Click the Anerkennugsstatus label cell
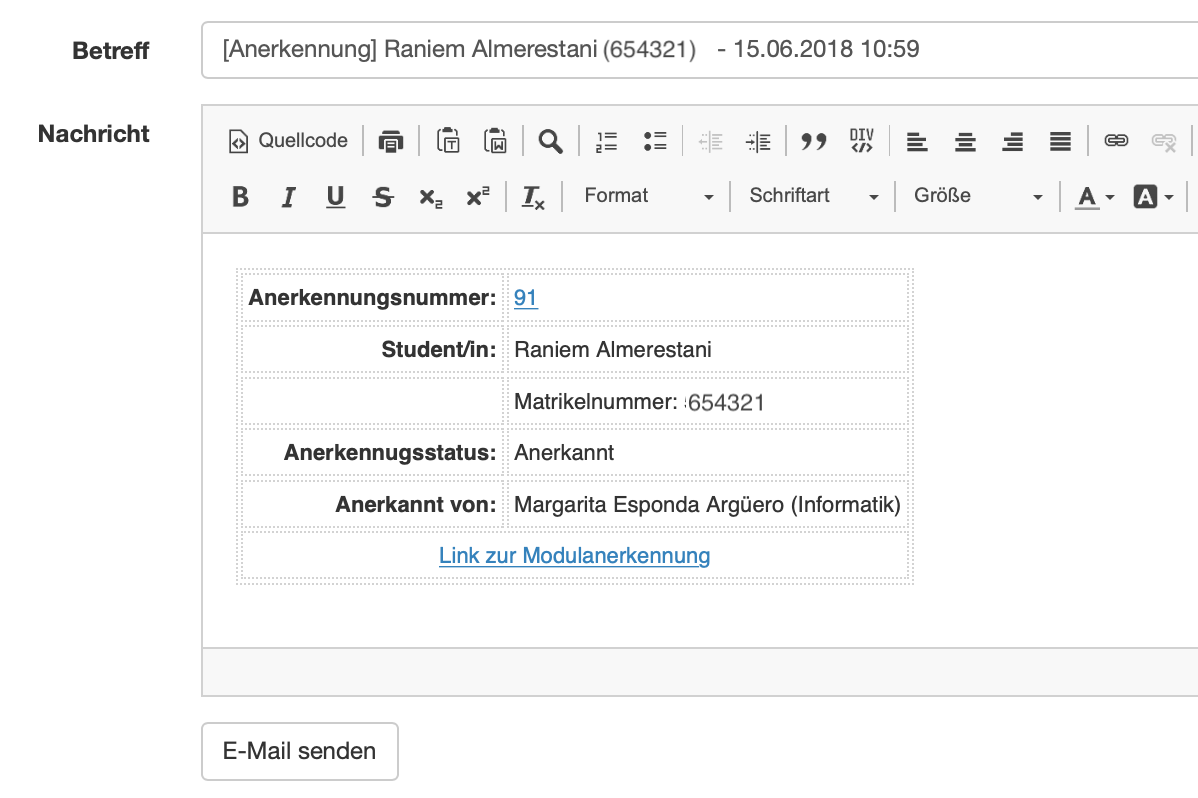The image size is (1198, 798). [x=372, y=453]
